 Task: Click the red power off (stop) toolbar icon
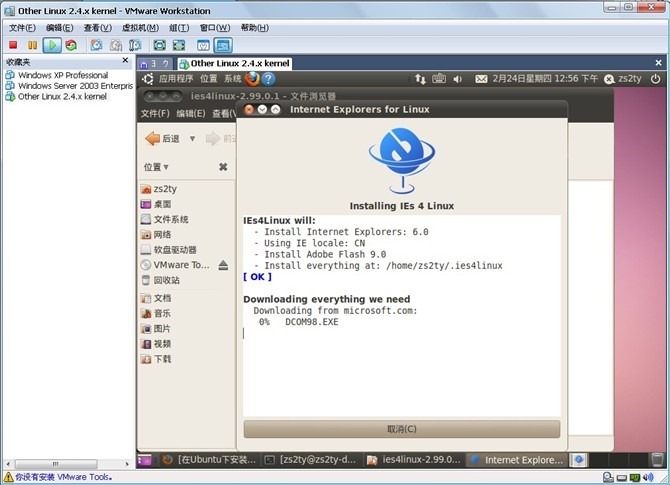click(13, 45)
